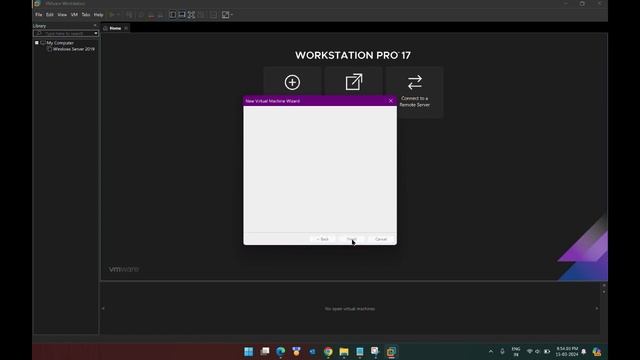Click the Wi-Fi network tray icon
Viewport: 640px width, 360px height.
[x=530, y=351]
